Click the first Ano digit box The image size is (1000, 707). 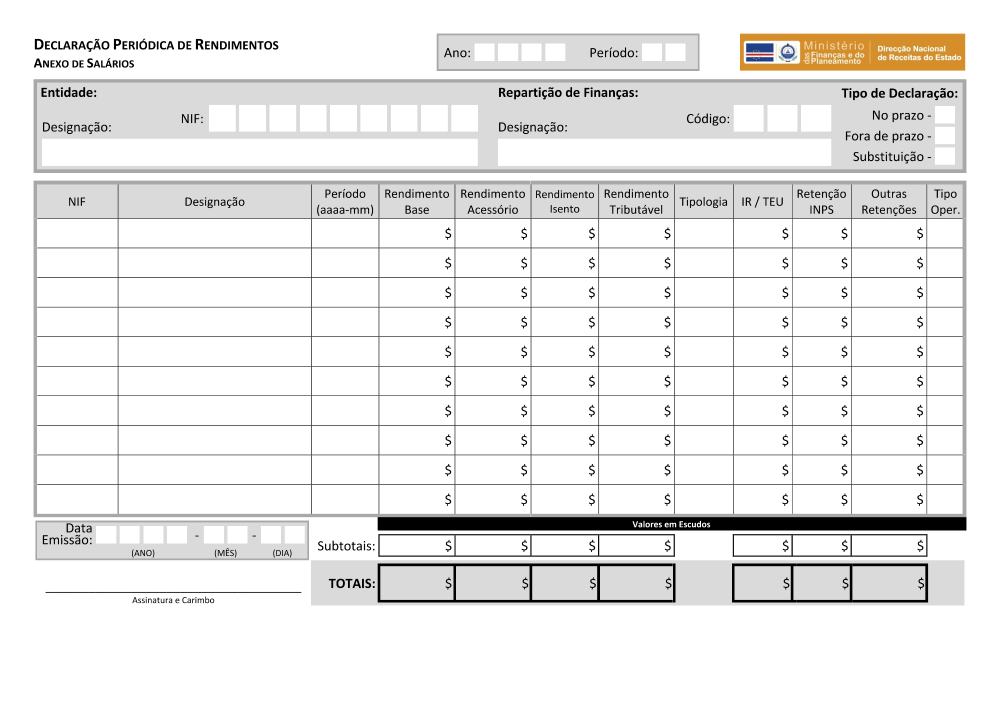tap(485, 52)
